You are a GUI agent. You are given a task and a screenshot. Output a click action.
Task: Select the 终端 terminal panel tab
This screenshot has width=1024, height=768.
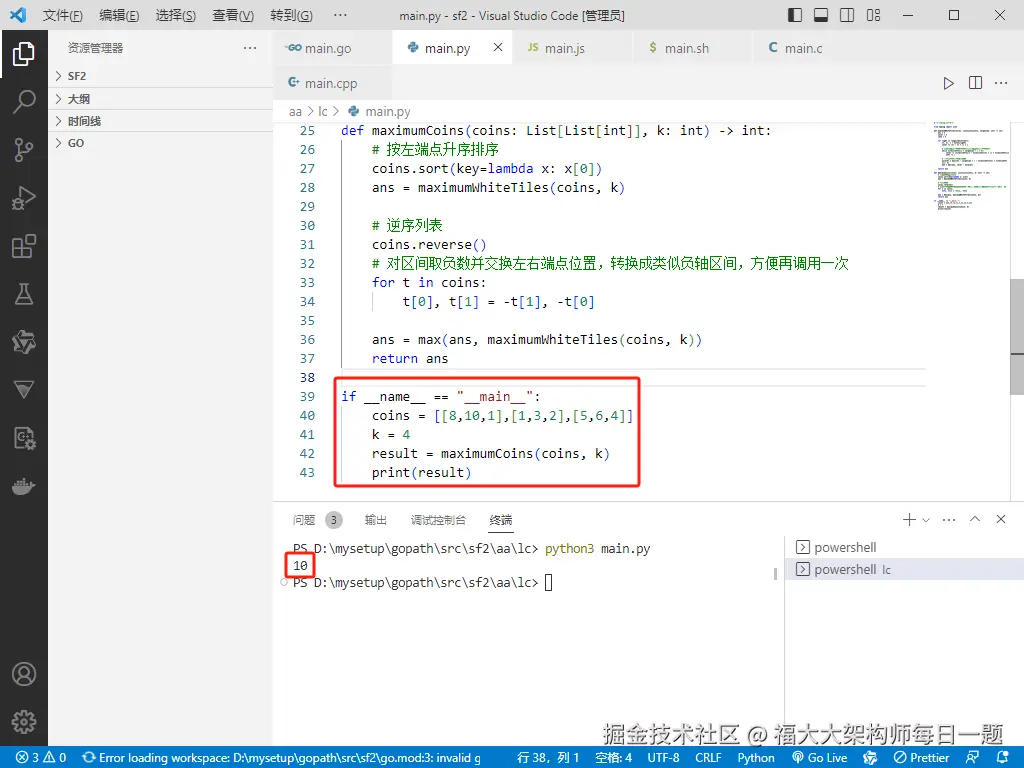501,520
